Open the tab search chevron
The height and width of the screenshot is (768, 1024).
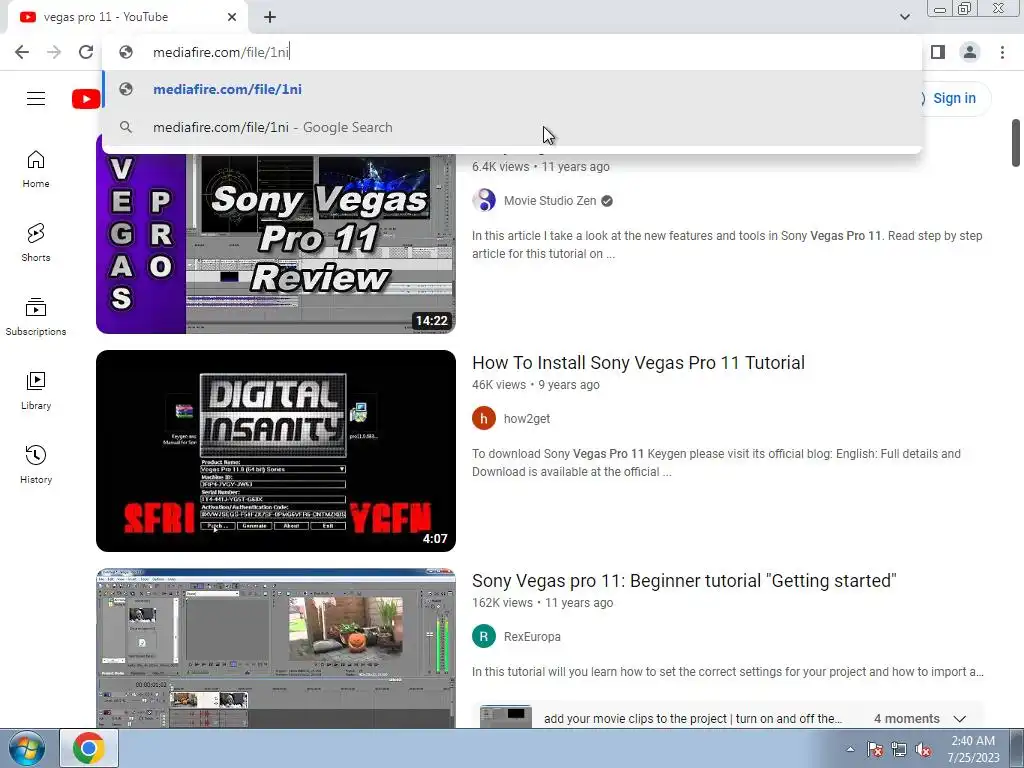904,17
